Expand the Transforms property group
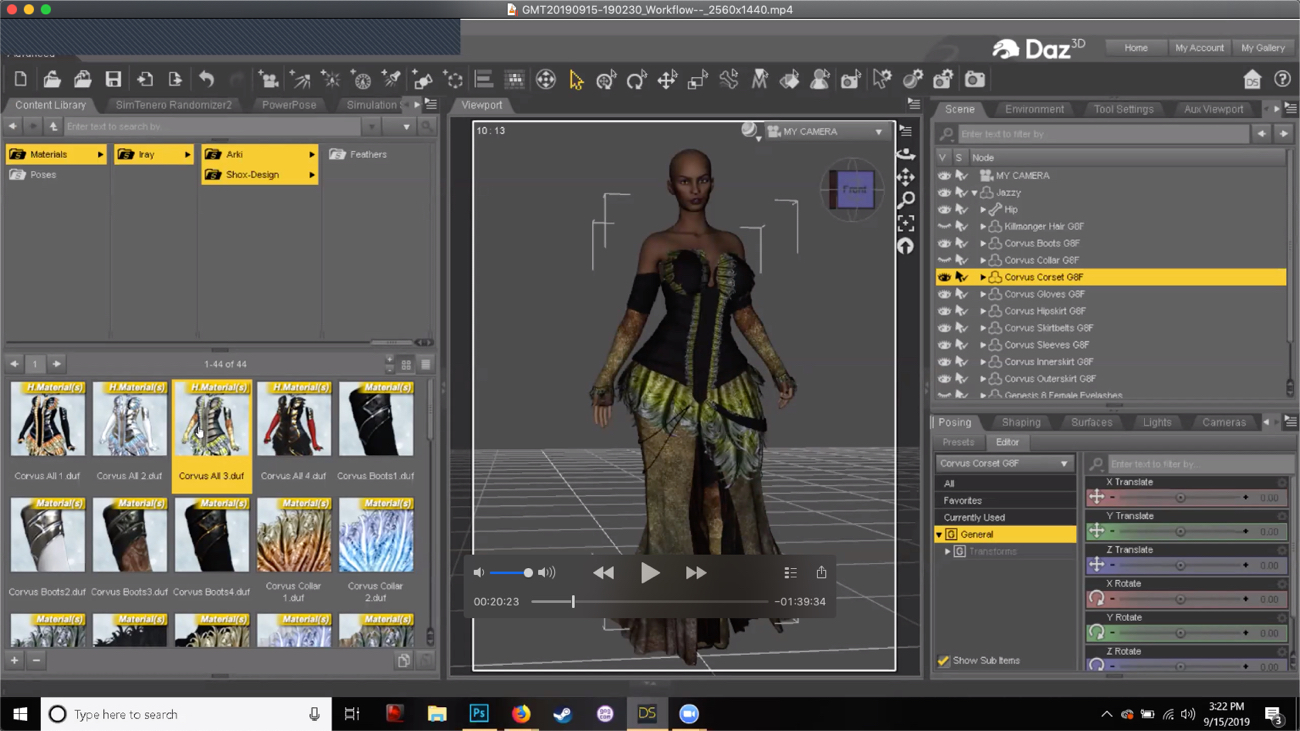Viewport: 1300px width, 731px height. click(x=948, y=552)
